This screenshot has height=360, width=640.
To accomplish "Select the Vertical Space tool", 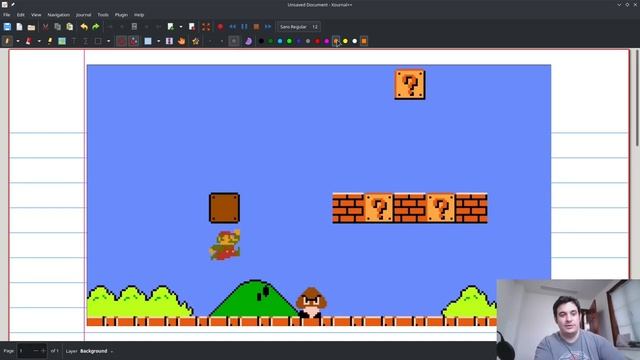I will click(x=169, y=41).
